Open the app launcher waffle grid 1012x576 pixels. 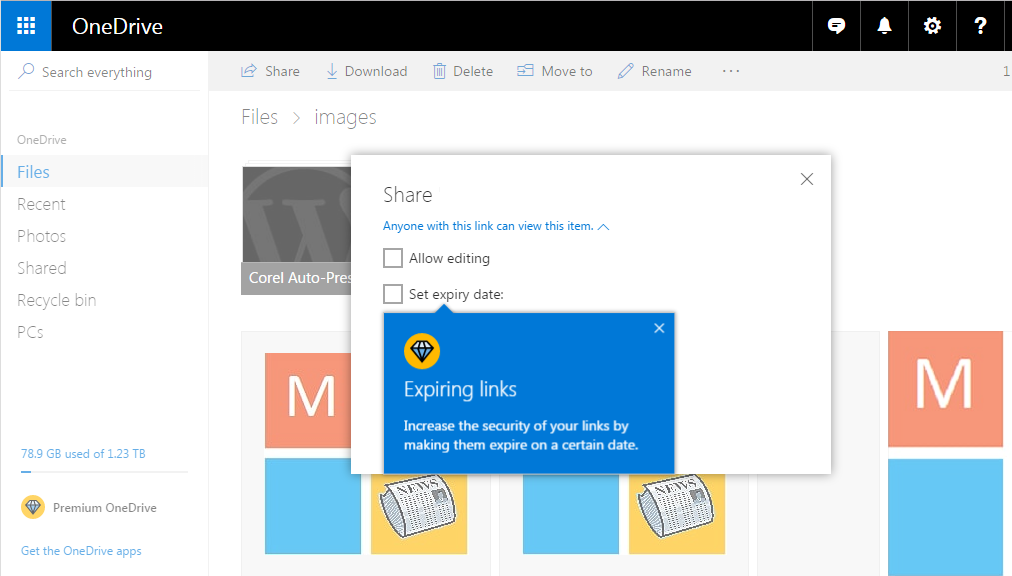(x=26, y=26)
